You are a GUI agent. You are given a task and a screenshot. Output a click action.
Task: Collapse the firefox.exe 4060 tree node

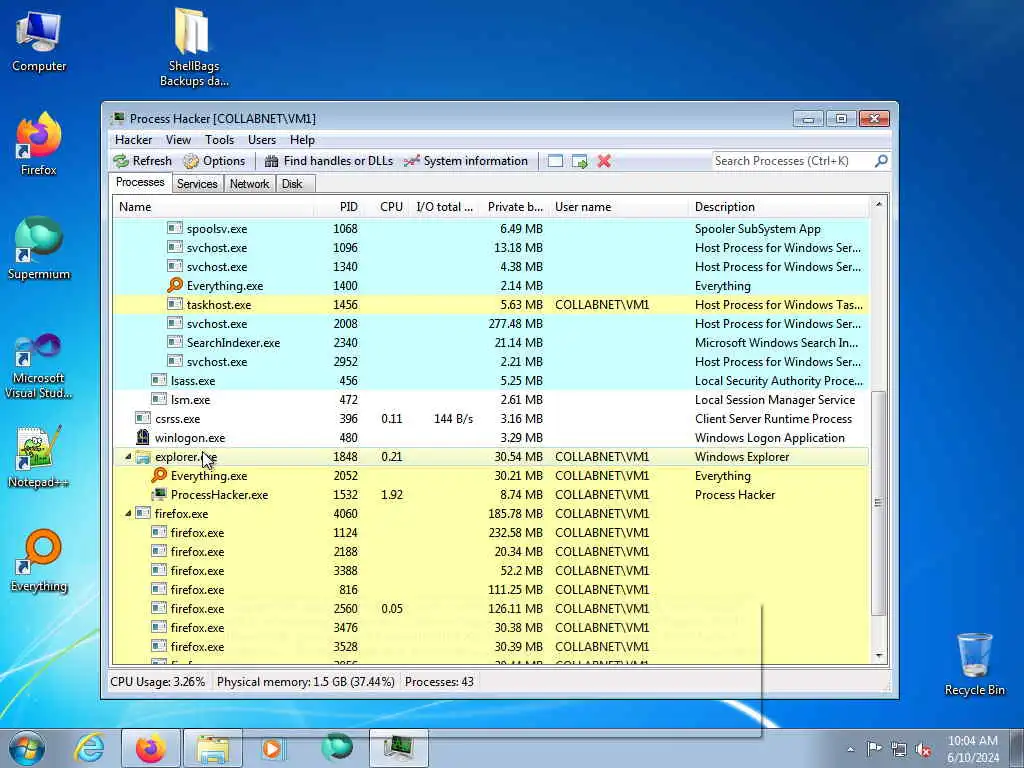click(x=128, y=513)
